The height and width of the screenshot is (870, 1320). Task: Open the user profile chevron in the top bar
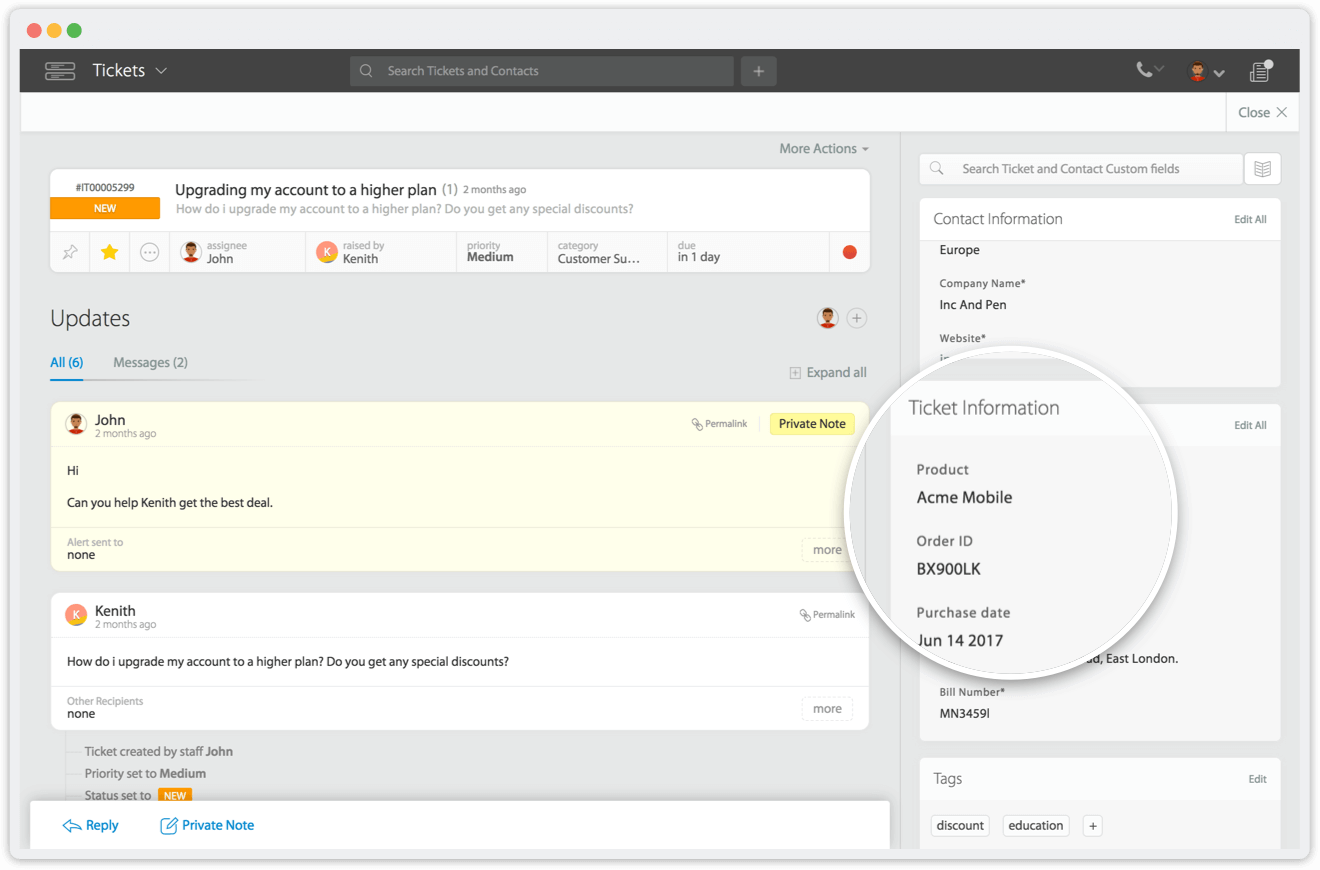[1220, 73]
